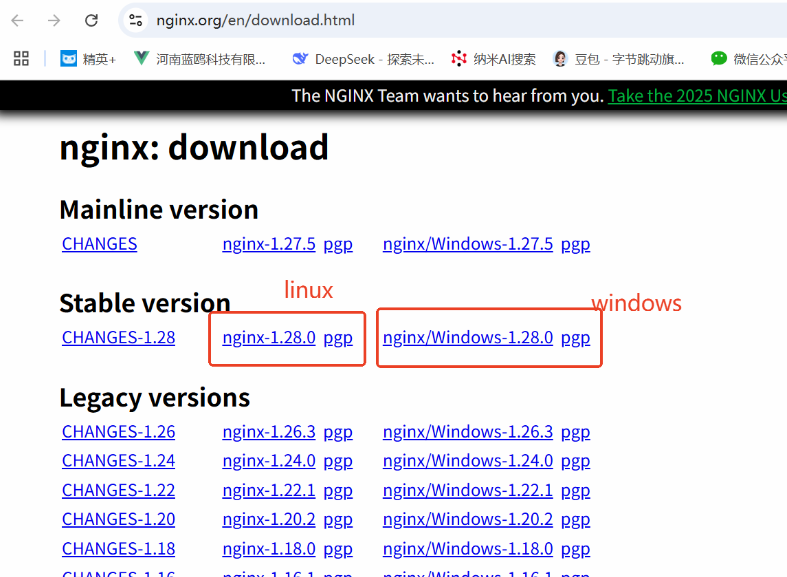Click the Legacy versions heading

(x=155, y=398)
